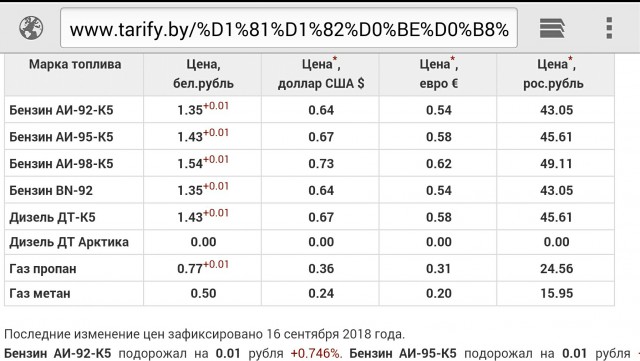This screenshot has height=361, width=640.
Task: Select the Бензин АИ-92-К5 row label
Action: click(x=61, y=110)
